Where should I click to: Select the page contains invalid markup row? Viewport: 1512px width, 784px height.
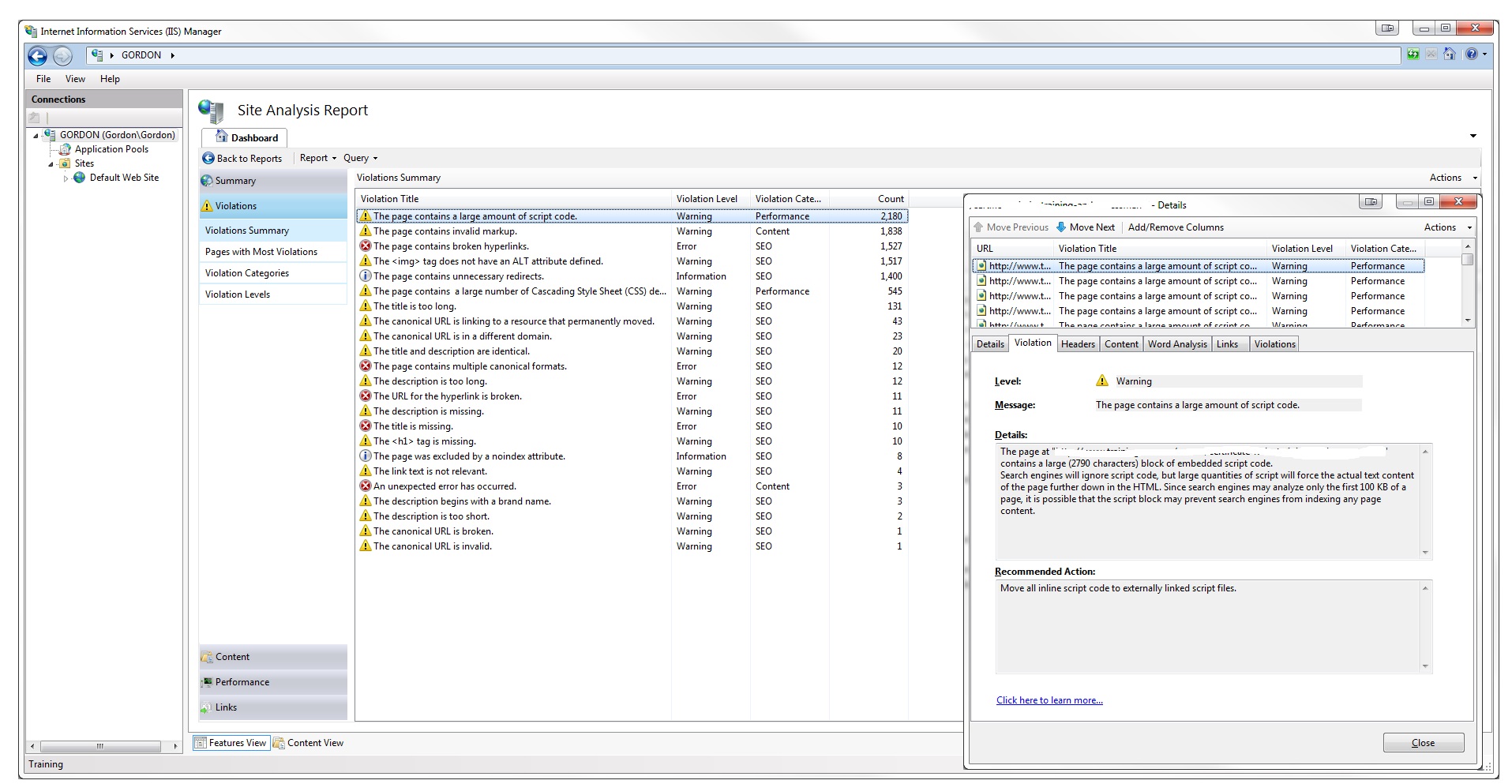[x=632, y=231]
